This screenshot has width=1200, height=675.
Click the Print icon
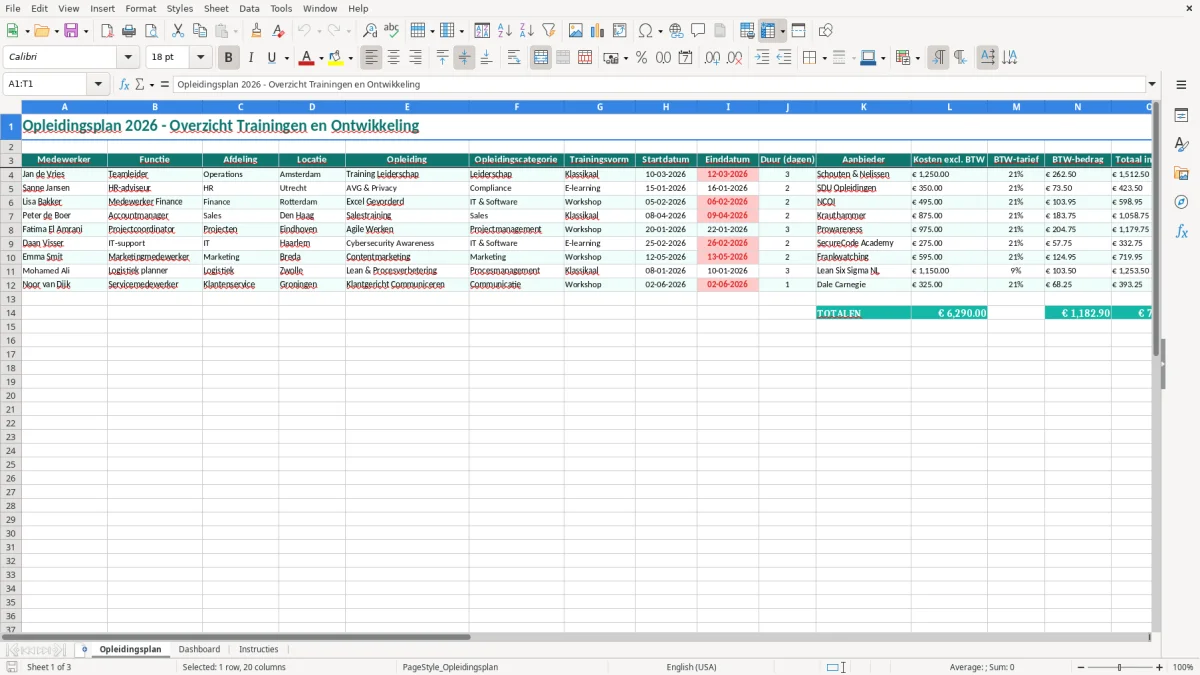pos(129,31)
